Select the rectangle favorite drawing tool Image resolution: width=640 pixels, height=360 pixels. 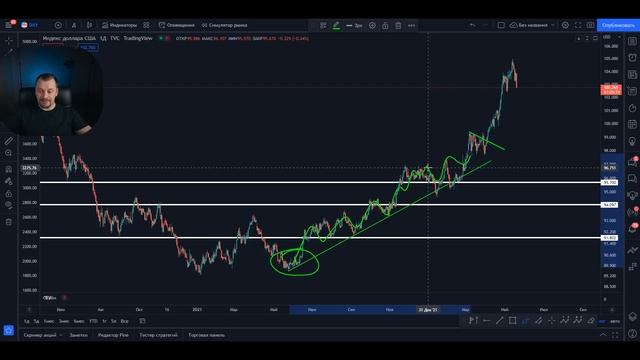(512, 321)
